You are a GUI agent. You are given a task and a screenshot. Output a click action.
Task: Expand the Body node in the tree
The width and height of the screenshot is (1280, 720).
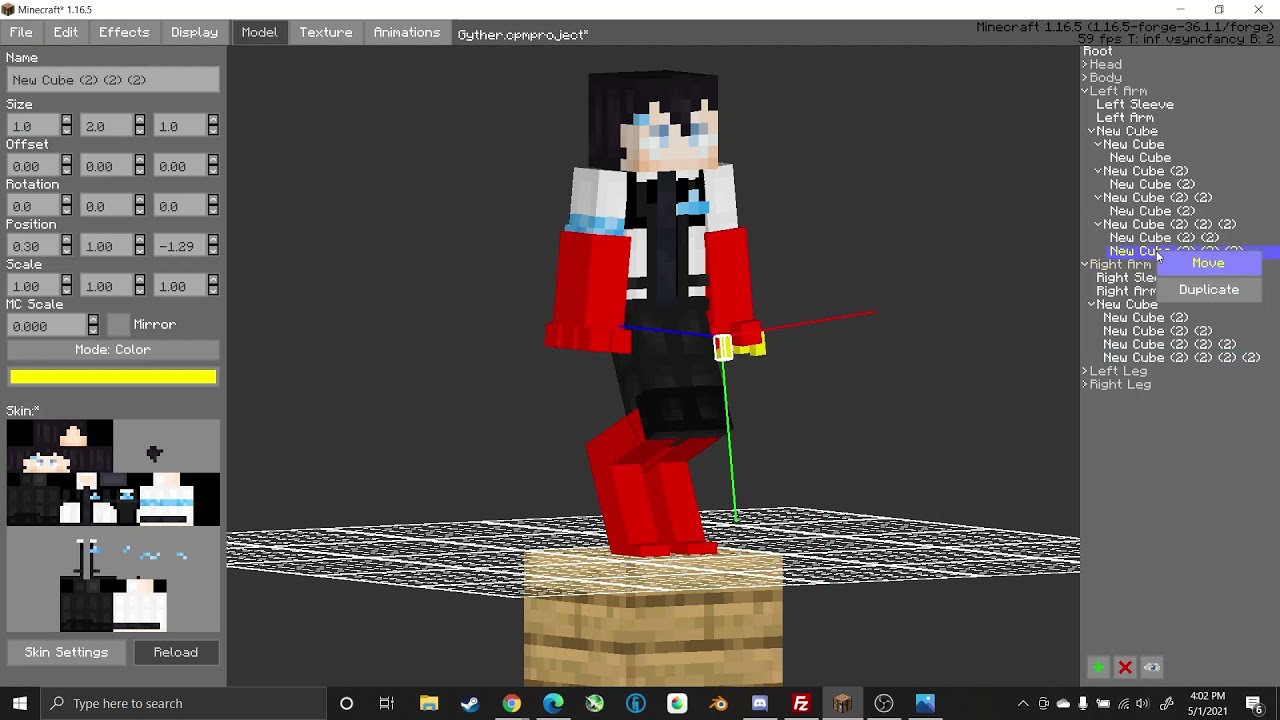(1085, 78)
